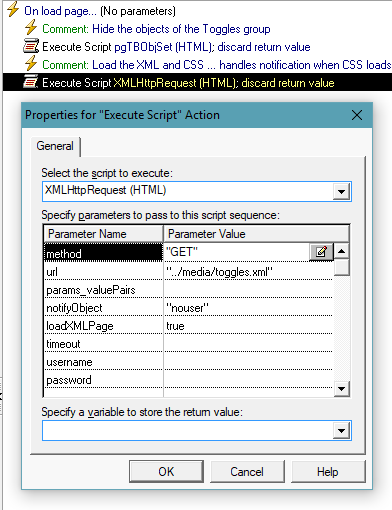Click the Cancel button
Image resolution: width=392 pixels, height=510 pixels.
point(247,472)
